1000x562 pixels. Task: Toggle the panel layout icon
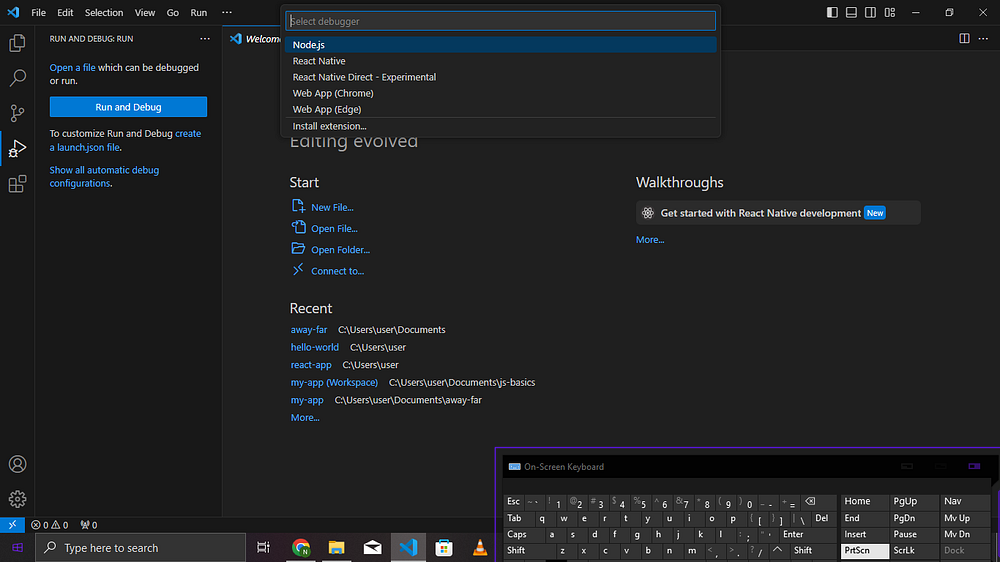coord(851,12)
